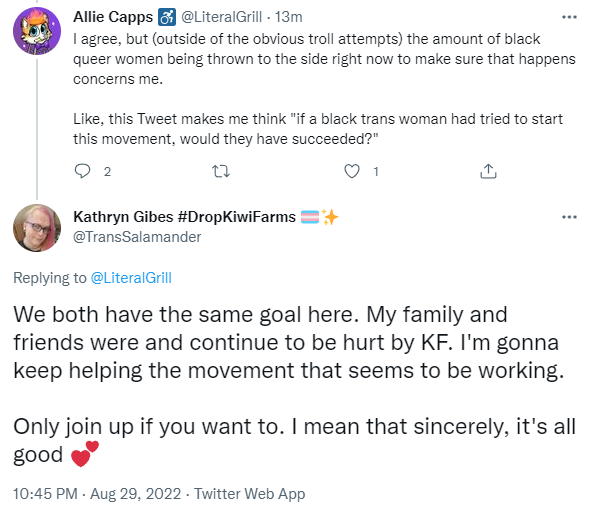This screenshot has height=520, width=593.
Task: Open Allie Capps' avatar picture
Action: coord(37,31)
